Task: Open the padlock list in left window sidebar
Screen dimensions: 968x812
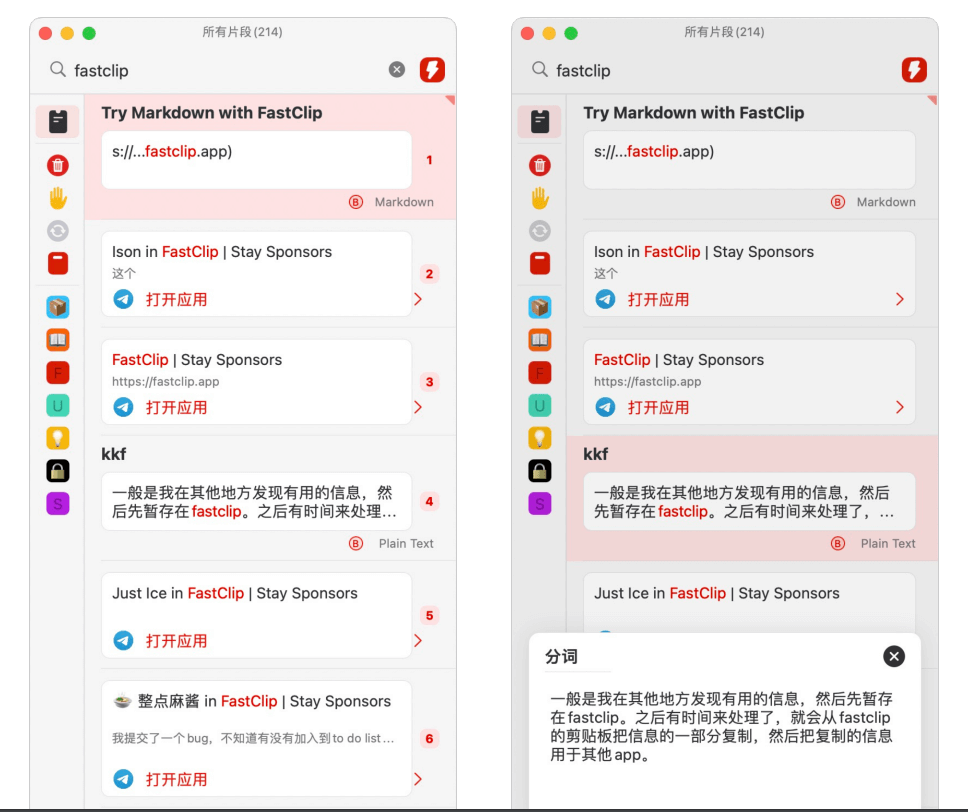Action: click(57, 471)
